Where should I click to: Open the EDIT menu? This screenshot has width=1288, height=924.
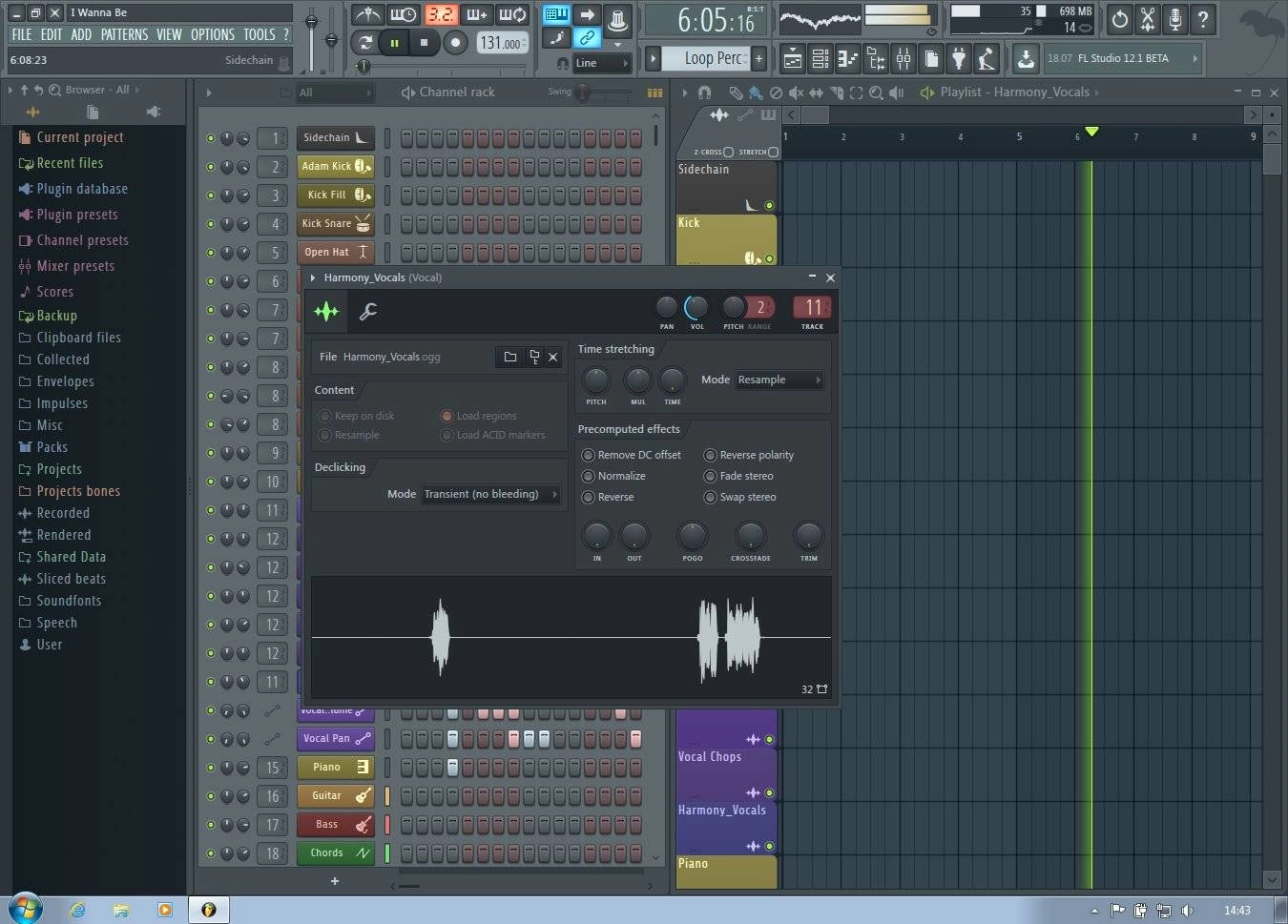pyautogui.click(x=52, y=34)
